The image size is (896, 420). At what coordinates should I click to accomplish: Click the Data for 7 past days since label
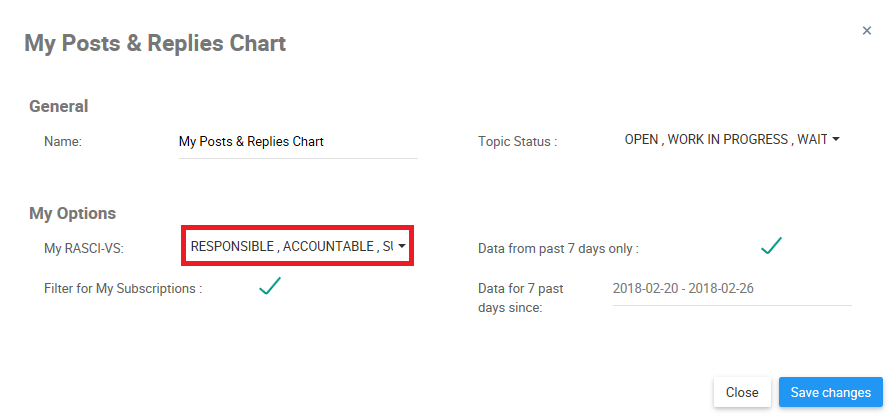coord(521,298)
